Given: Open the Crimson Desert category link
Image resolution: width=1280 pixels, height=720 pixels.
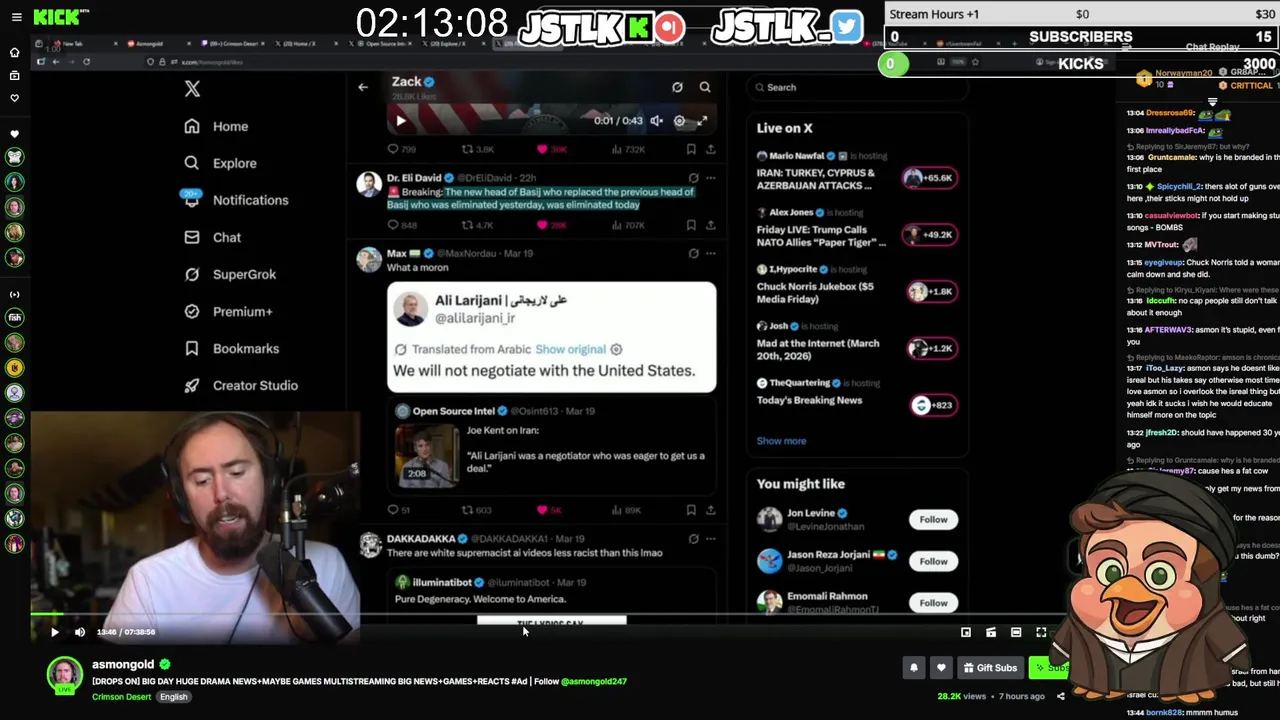Looking at the screenshot, I should point(121,697).
